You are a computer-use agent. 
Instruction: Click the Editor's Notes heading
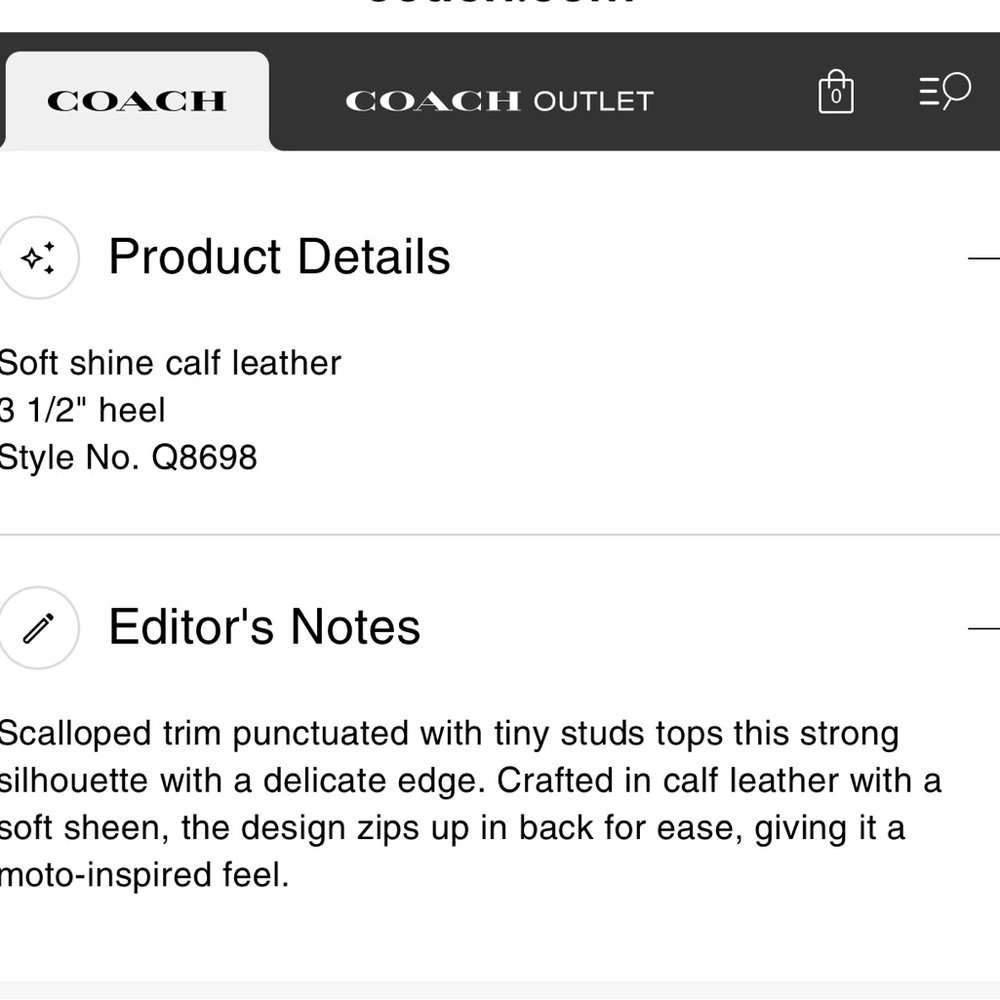(x=263, y=628)
